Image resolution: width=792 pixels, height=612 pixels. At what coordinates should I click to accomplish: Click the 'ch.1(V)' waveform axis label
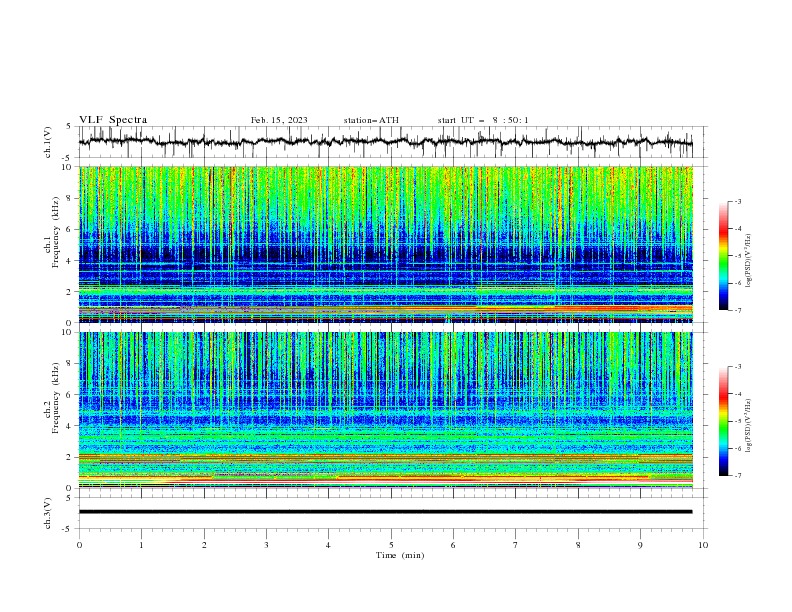coord(48,142)
